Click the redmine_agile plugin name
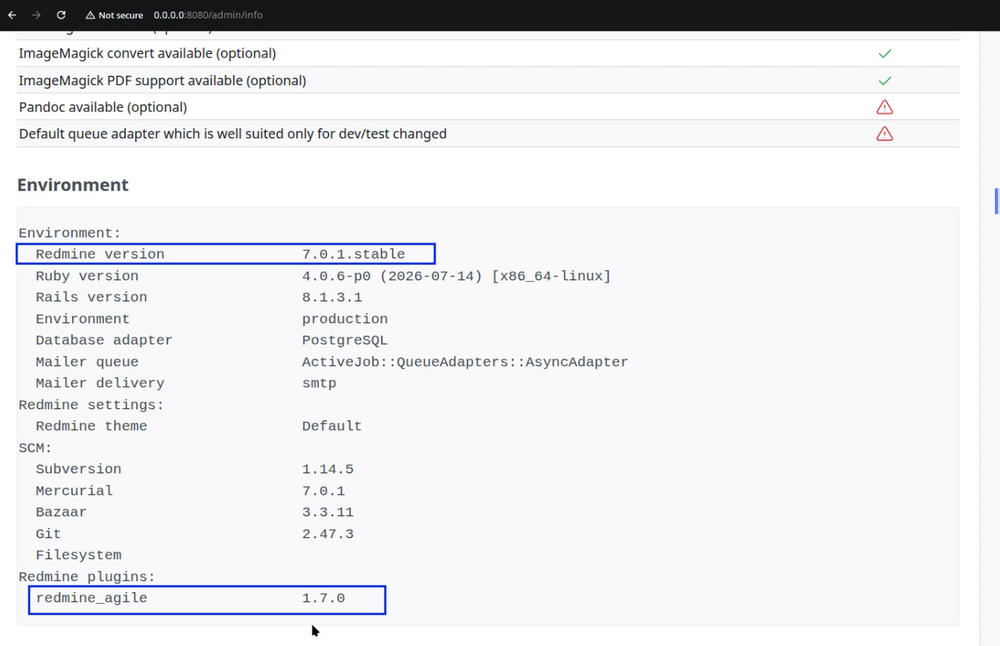The height and width of the screenshot is (646, 1000). tap(91, 598)
